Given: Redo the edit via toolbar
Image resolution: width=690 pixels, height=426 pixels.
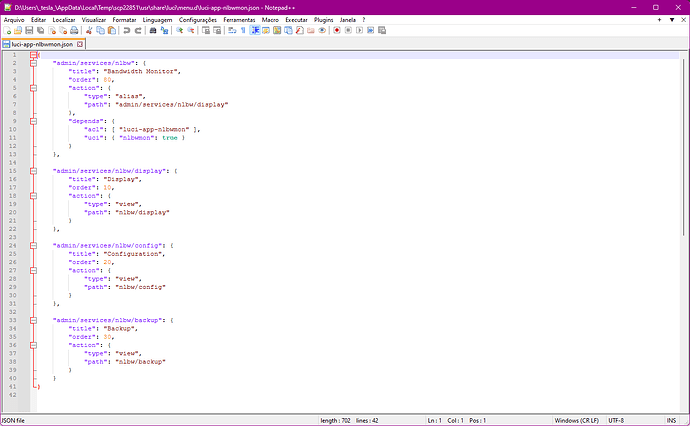Looking at the screenshot, I should pyautogui.click(x=138, y=30).
